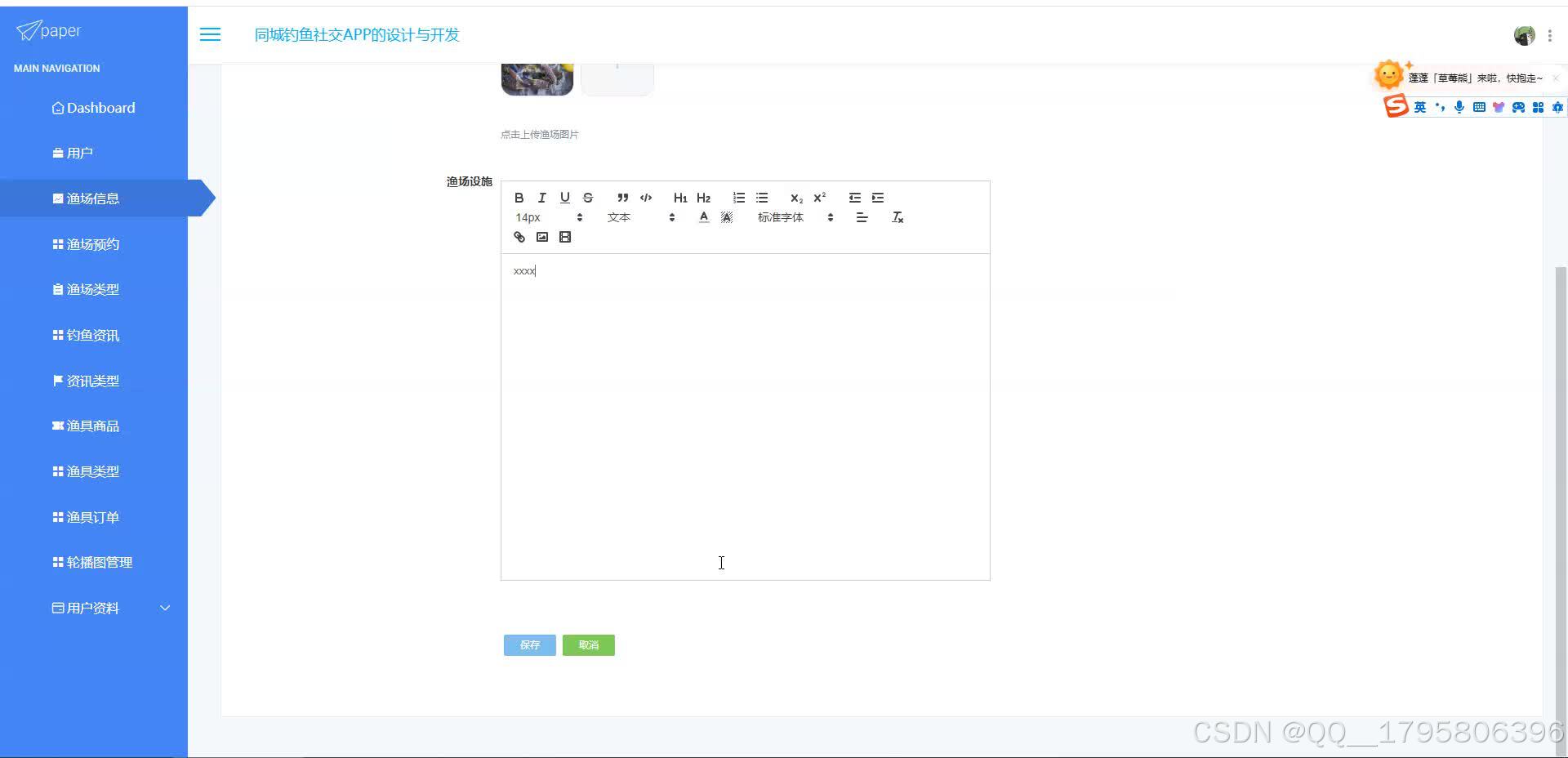Clear text formatting in the editor
The width and height of the screenshot is (1568, 758).
coord(897,217)
